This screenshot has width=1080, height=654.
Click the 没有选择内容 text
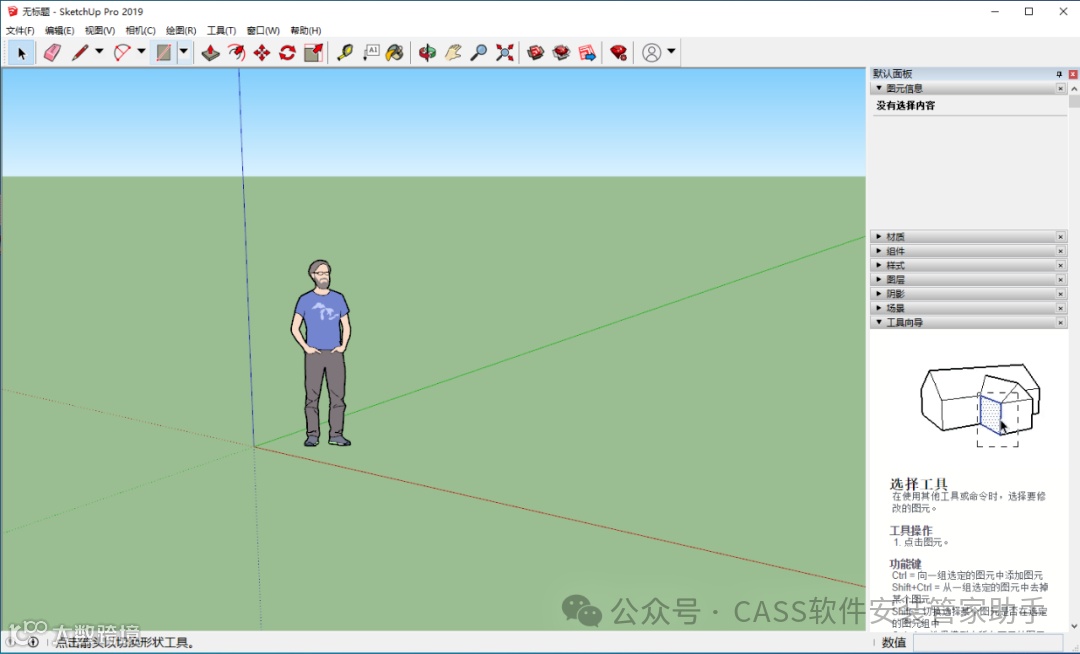point(906,105)
